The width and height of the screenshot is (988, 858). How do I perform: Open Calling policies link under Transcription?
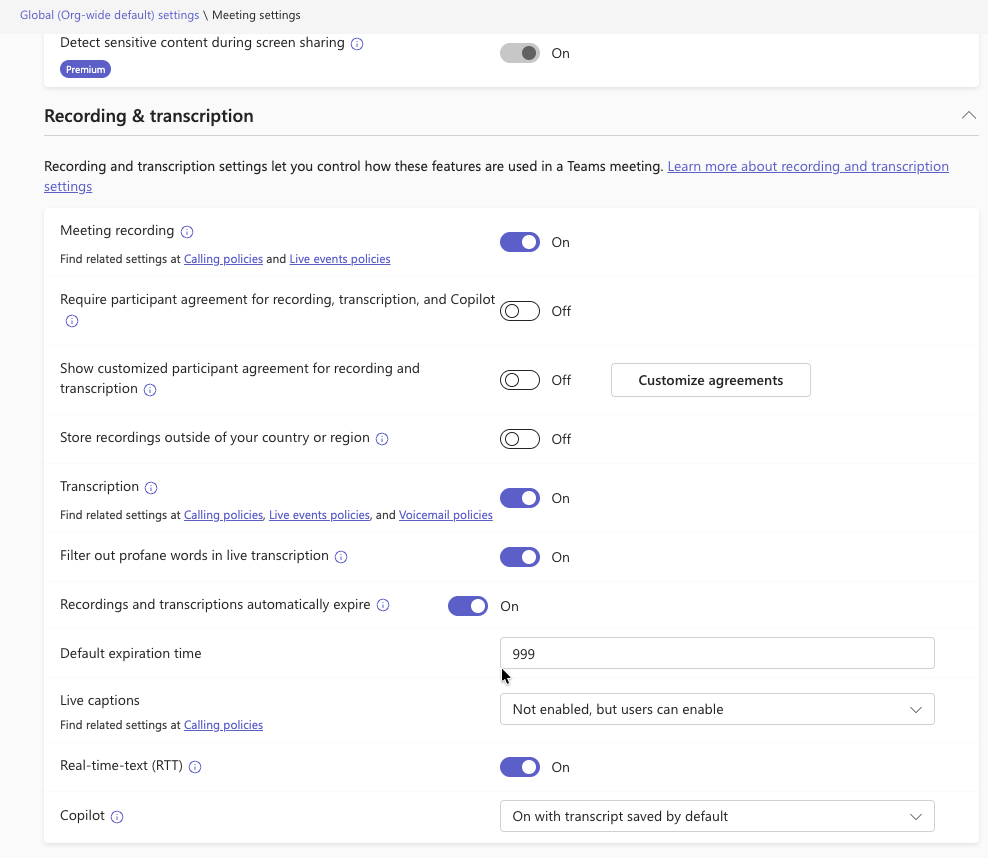(x=223, y=515)
